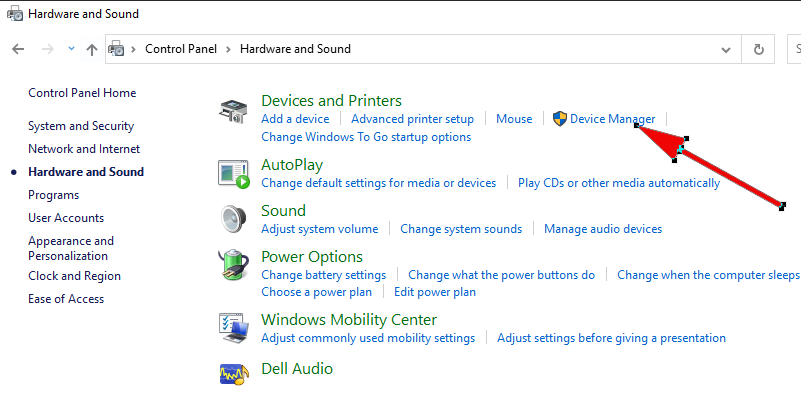Refresh the Hardware and Sound page
Screen dimensions: 801x397
coord(759,49)
